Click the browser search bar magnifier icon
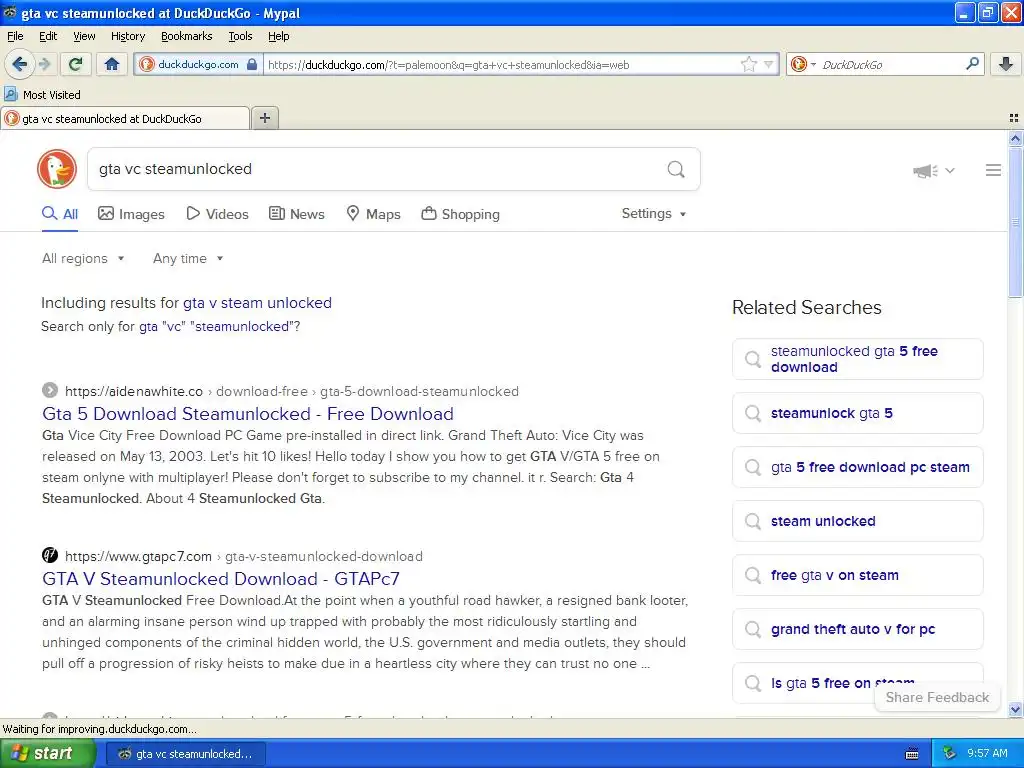 pos(972,63)
